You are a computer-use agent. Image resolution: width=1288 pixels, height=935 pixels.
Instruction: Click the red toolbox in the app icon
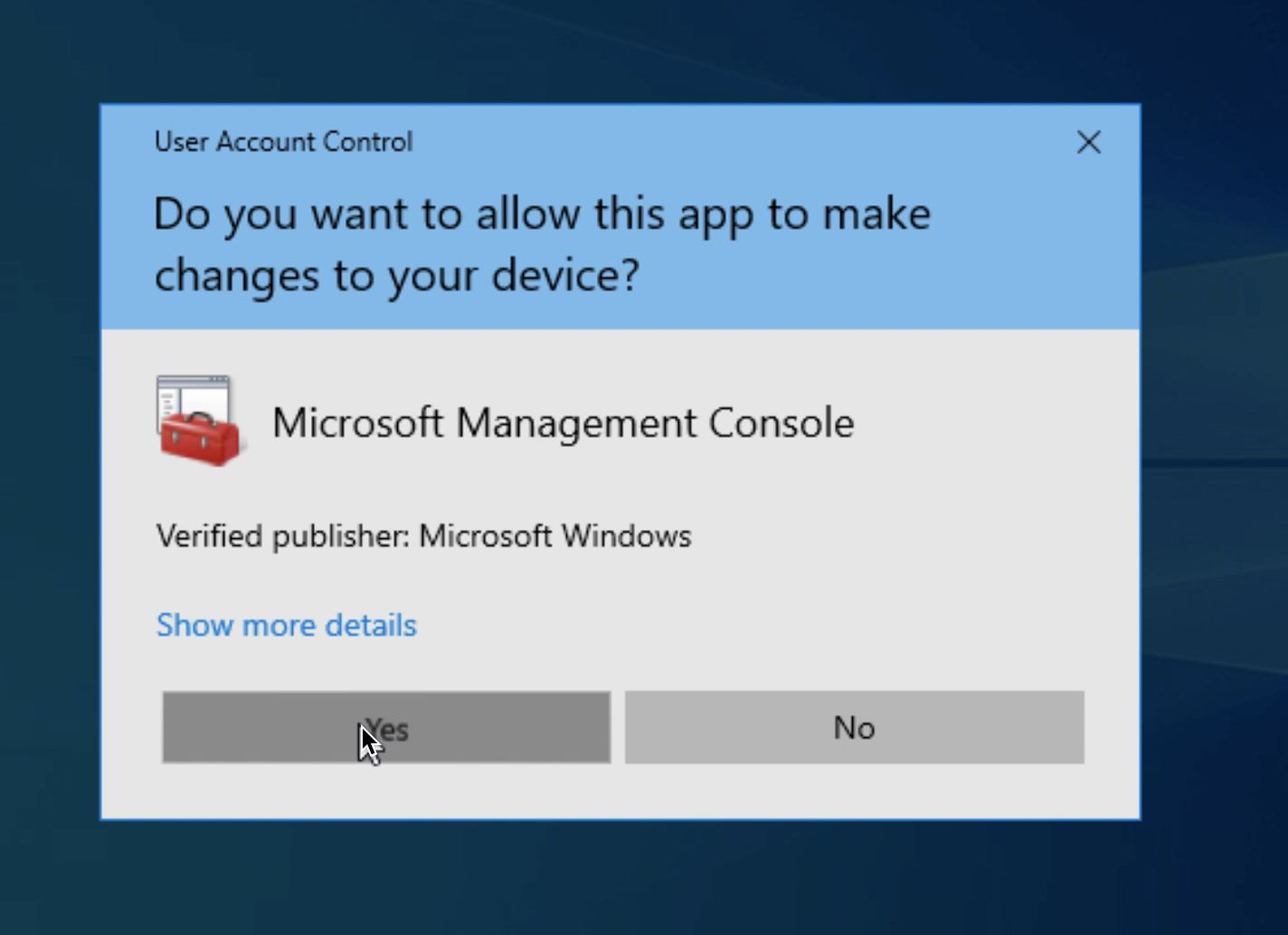point(200,439)
